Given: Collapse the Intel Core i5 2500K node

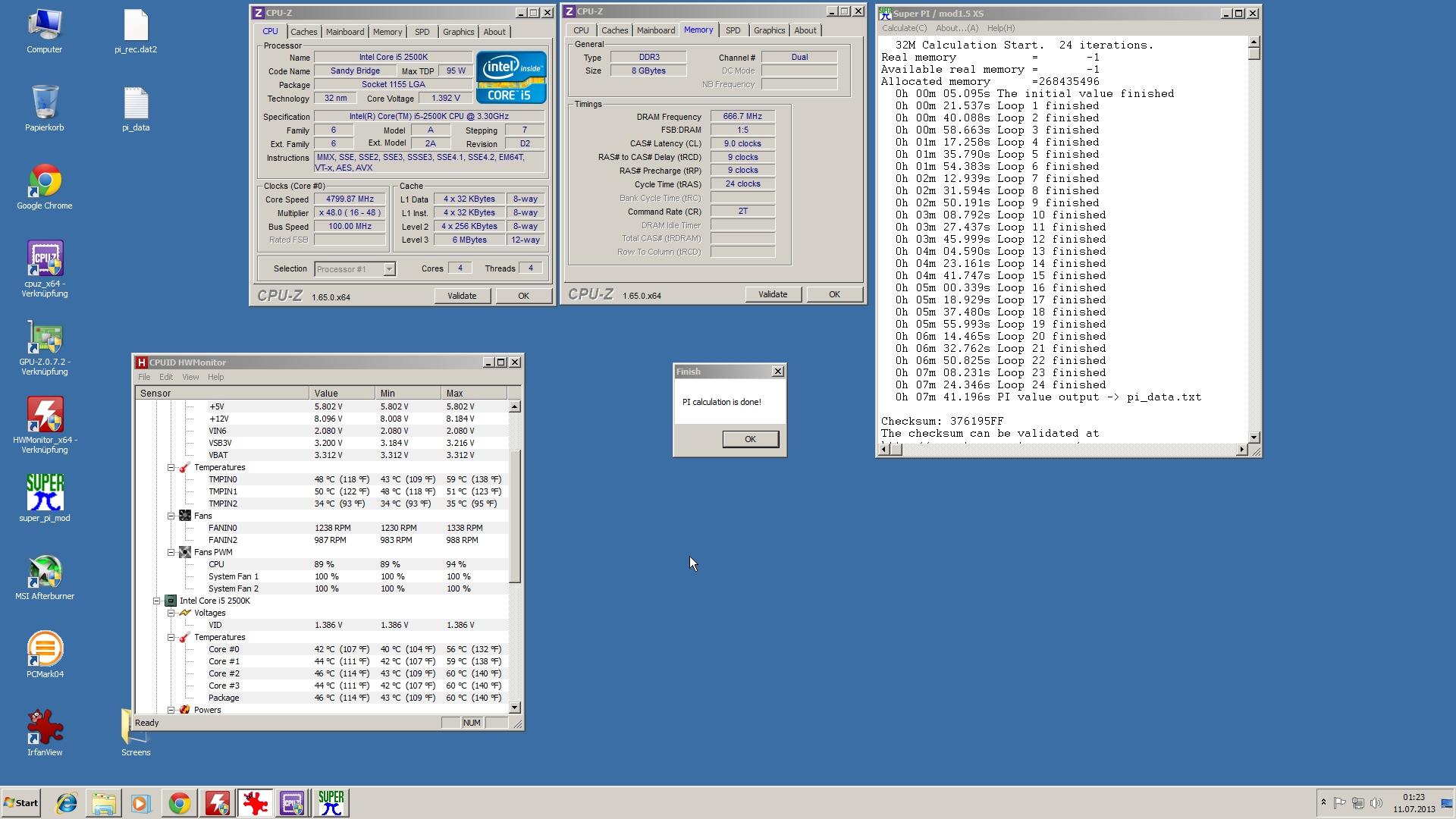Looking at the screenshot, I should click(x=157, y=601).
